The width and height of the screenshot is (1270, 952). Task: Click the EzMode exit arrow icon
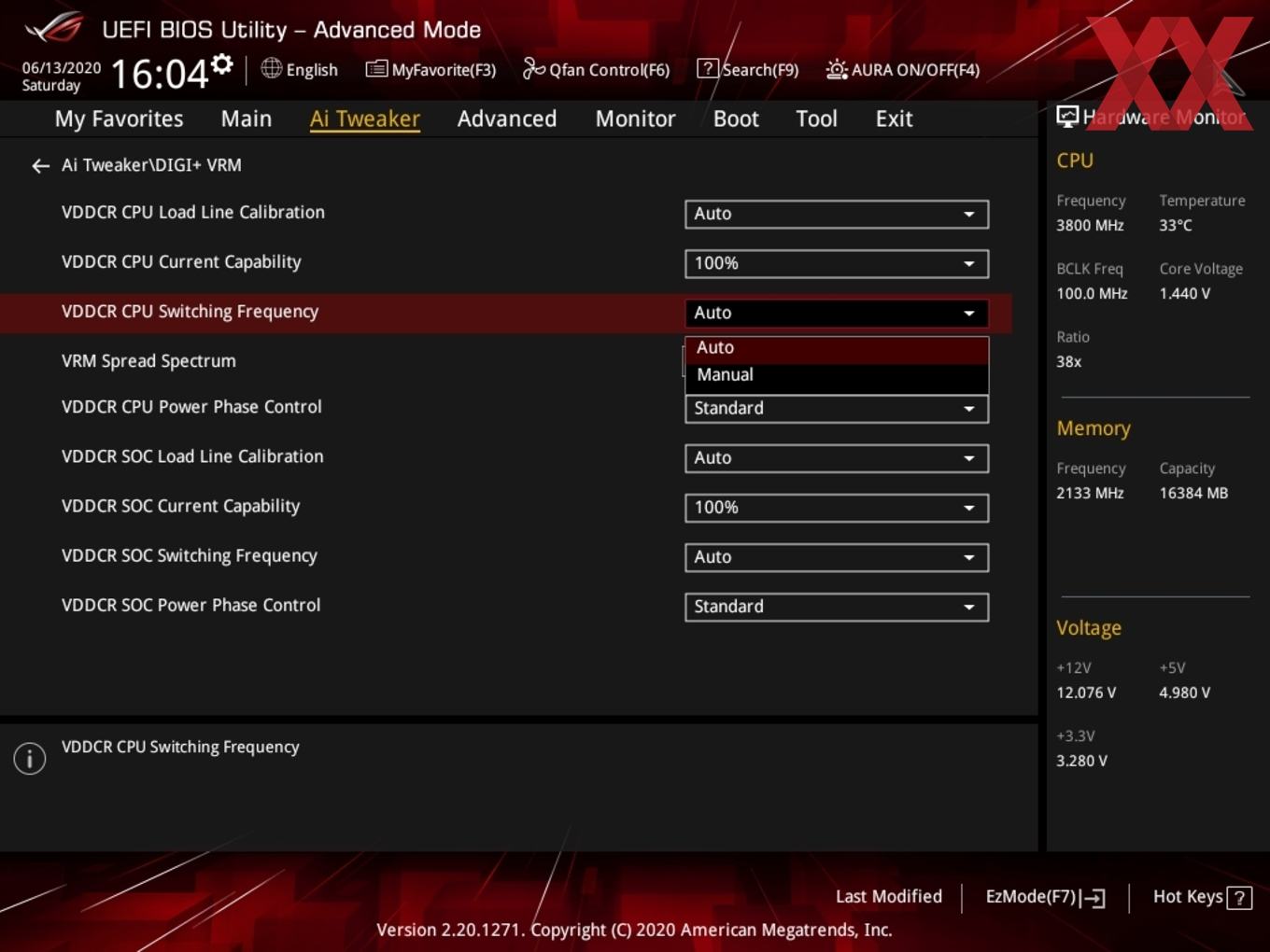1093,898
